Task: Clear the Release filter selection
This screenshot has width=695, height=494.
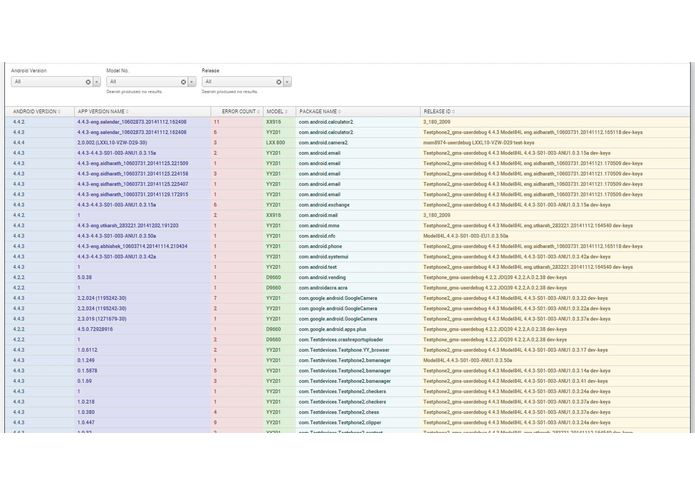Action: 278,82
